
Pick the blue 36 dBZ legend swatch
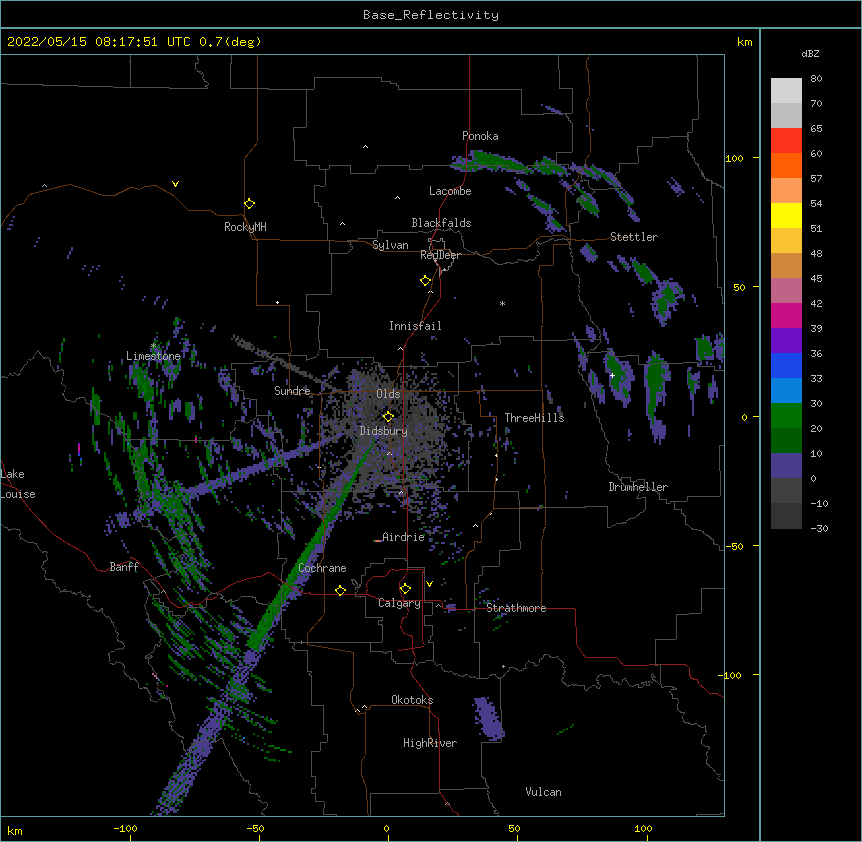[786, 365]
